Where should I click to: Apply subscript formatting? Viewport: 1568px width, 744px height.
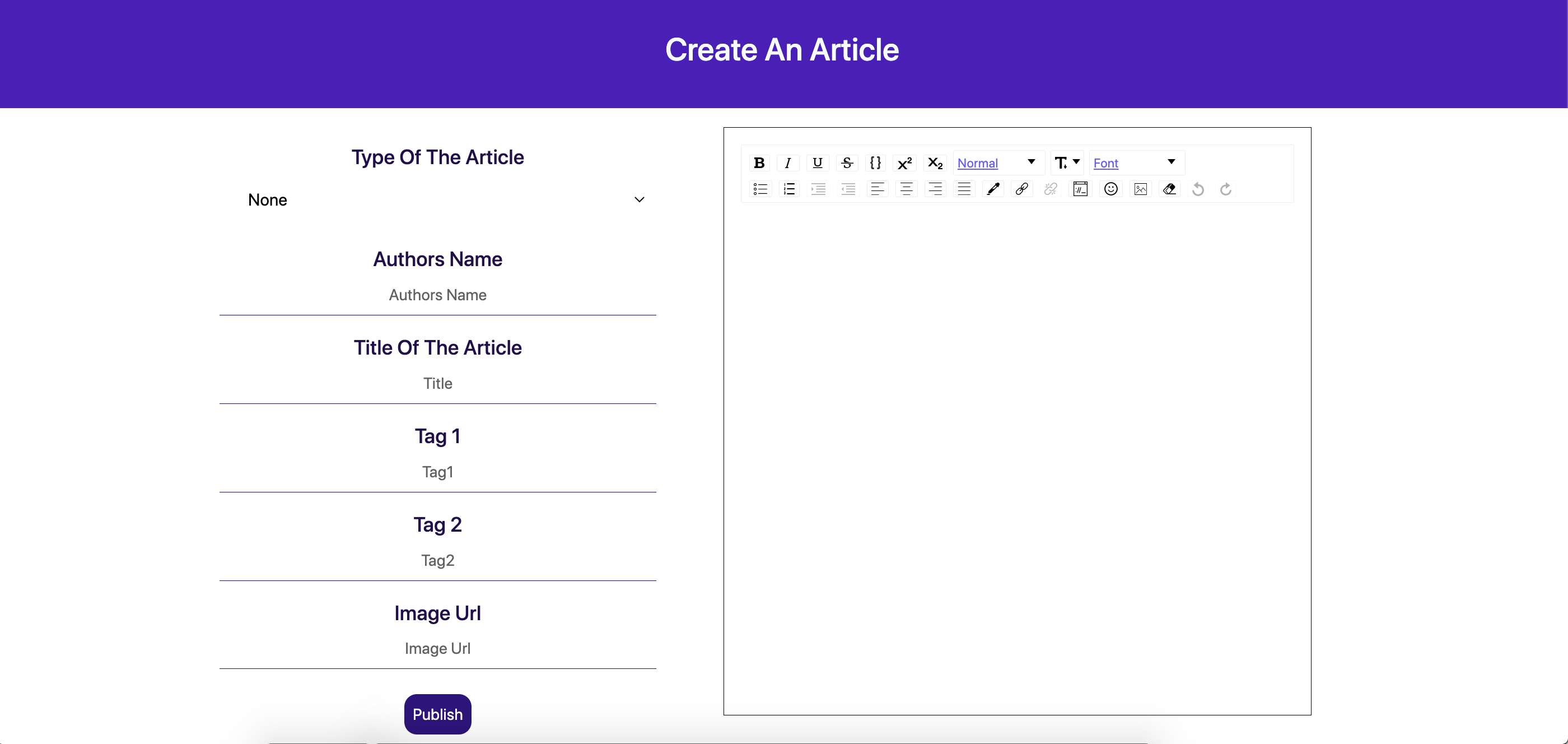point(935,162)
